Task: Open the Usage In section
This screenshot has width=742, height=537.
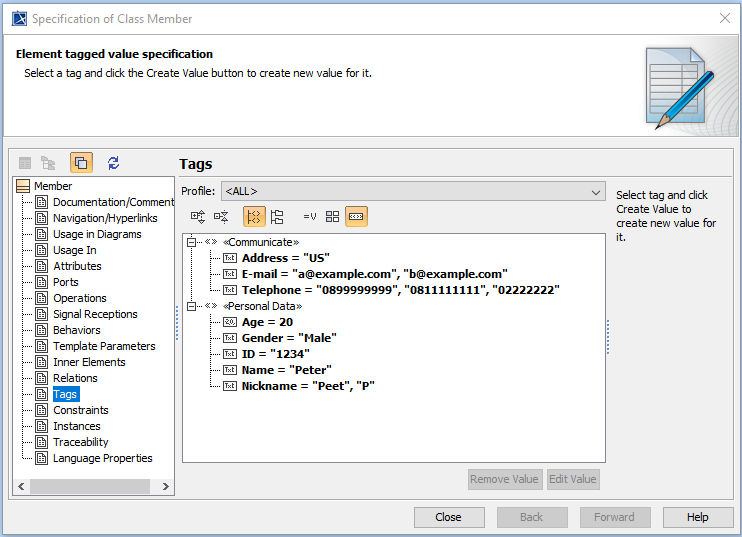Action: click(75, 250)
